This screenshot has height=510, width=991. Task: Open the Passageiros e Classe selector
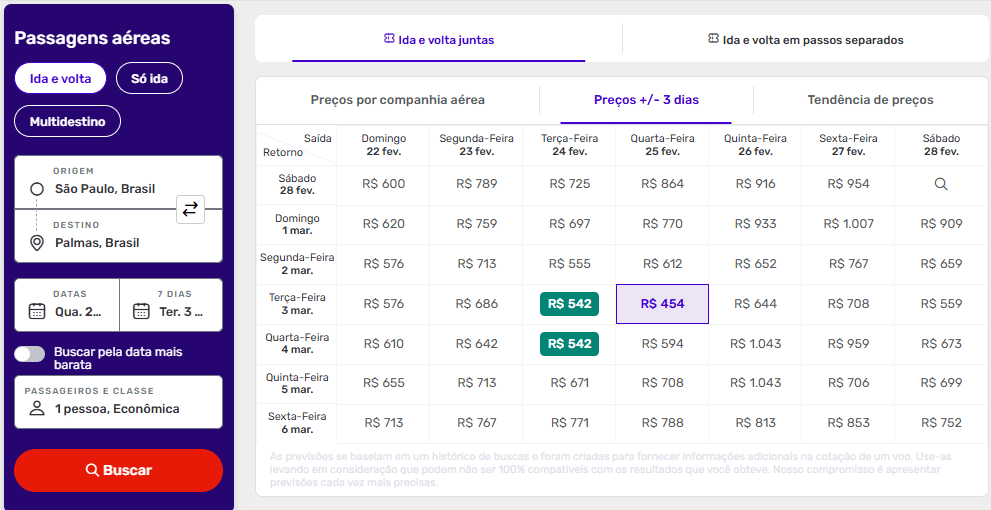click(x=118, y=402)
